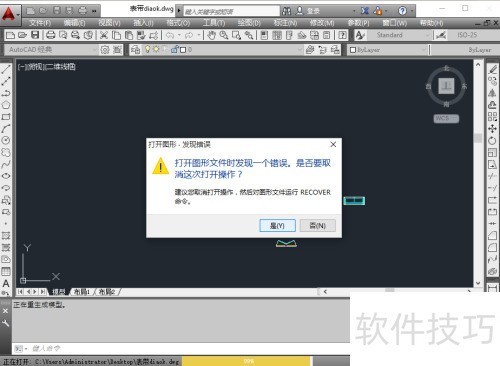This screenshot has height=366, width=500.
Task: Toggle layer 0 freeze sun icon
Action: pos(156,49)
